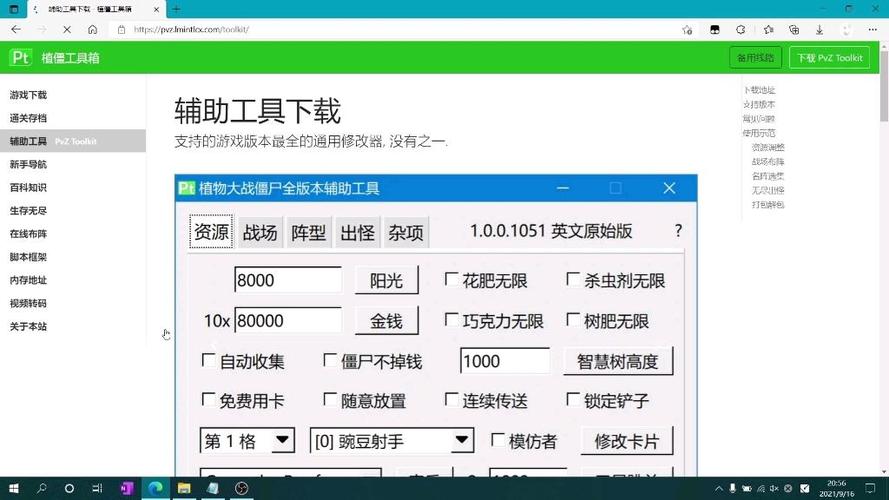Viewport: 889px width, 500px height.
Task: Open 游戏下载 in the sidebar
Action: point(28,95)
